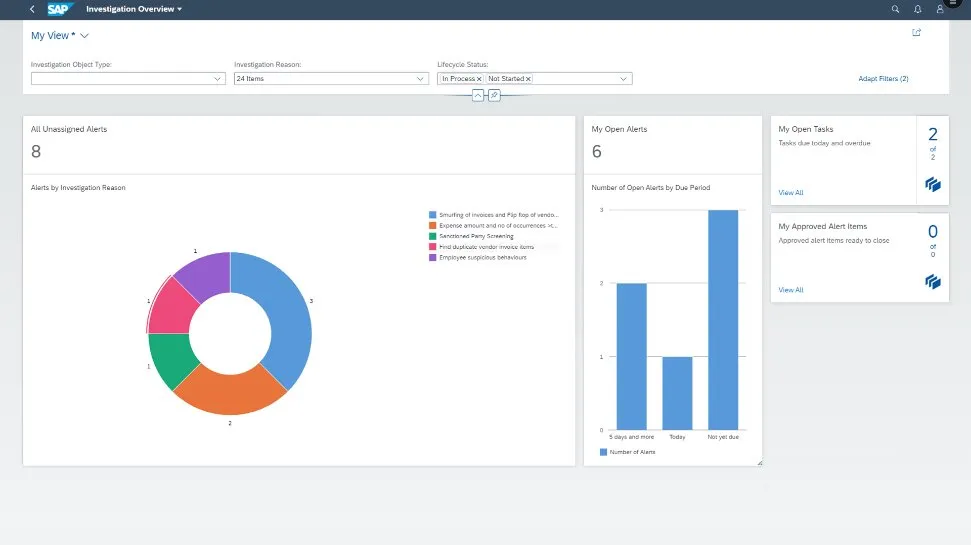Click the back arrow in header
This screenshot has height=545, width=971.
32,9
